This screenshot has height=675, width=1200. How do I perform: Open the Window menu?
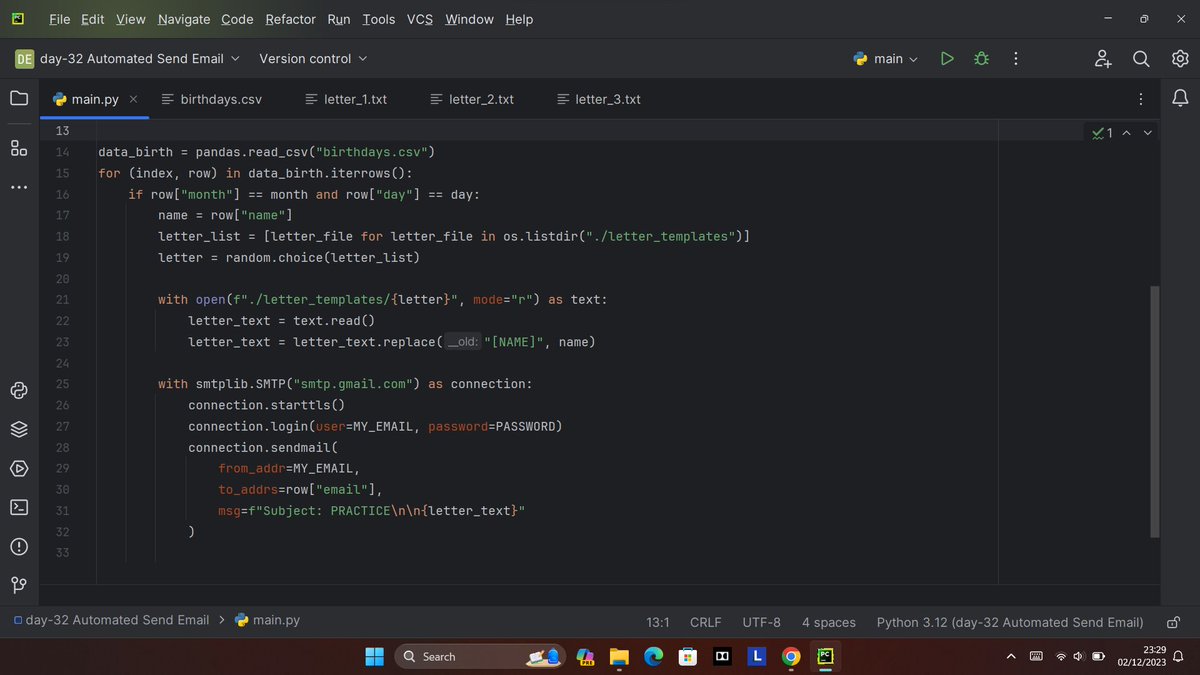469,19
